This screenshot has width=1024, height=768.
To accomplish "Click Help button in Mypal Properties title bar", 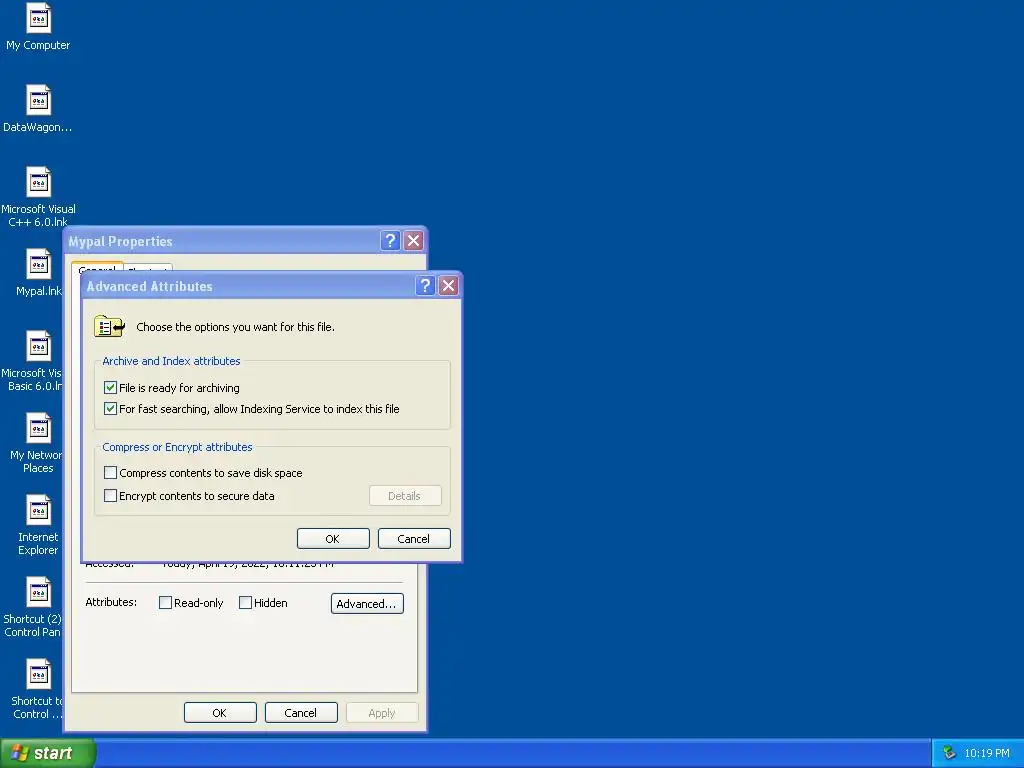I will [390, 240].
